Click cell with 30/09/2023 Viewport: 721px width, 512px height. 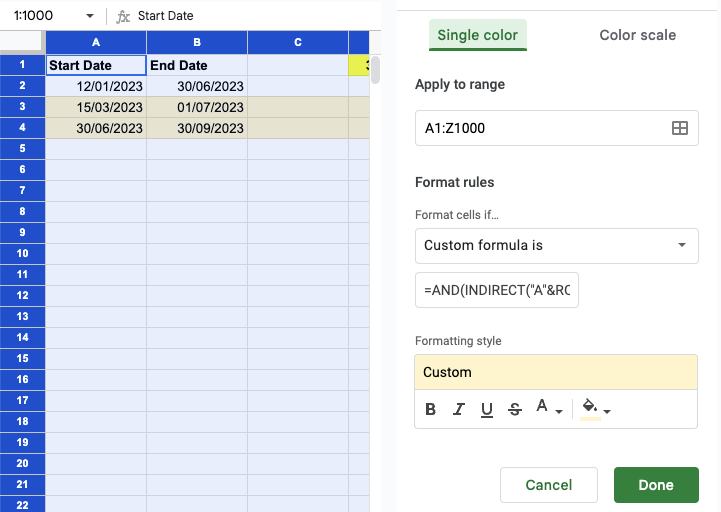pos(197,128)
